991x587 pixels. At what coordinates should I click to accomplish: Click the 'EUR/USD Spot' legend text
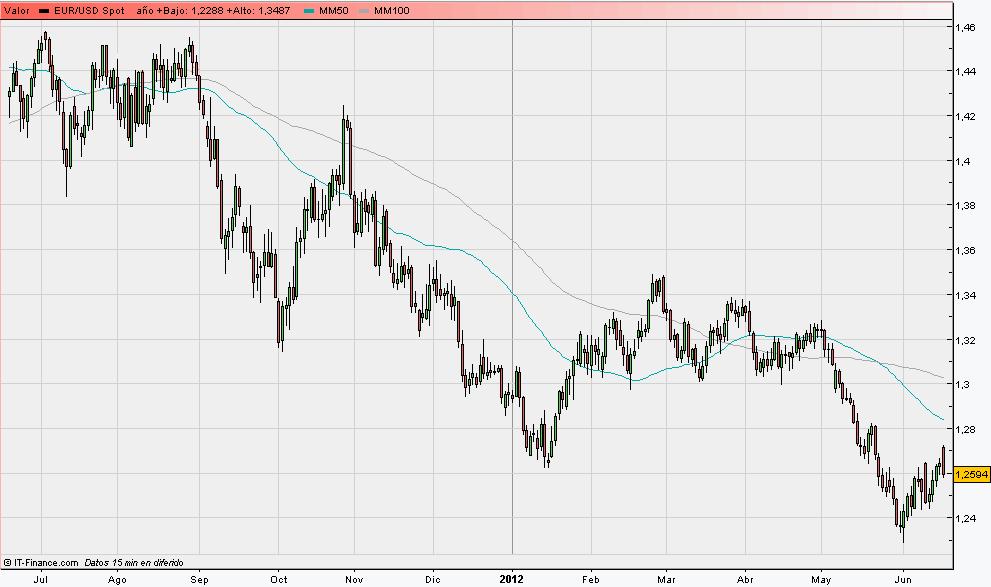pyautogui.click(x=89, y=11)
